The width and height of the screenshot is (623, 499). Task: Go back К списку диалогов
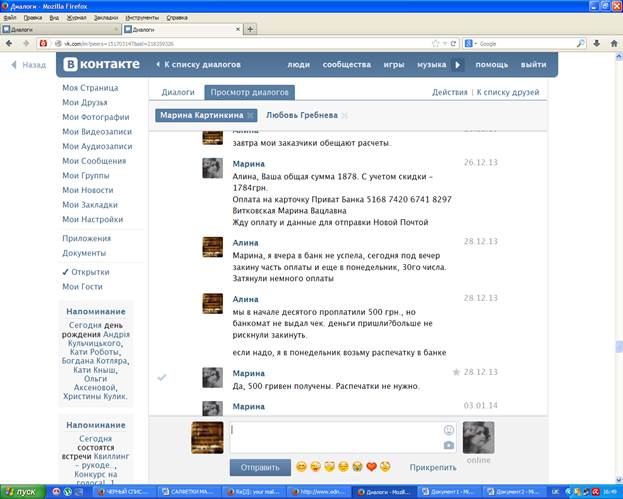[x=199, y=64]
